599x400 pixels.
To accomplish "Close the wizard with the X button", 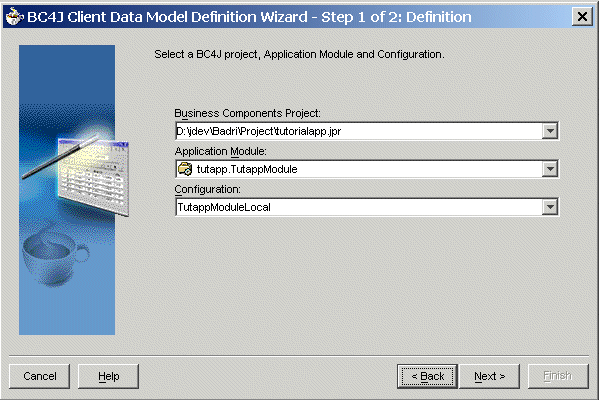I will point(582,17).
